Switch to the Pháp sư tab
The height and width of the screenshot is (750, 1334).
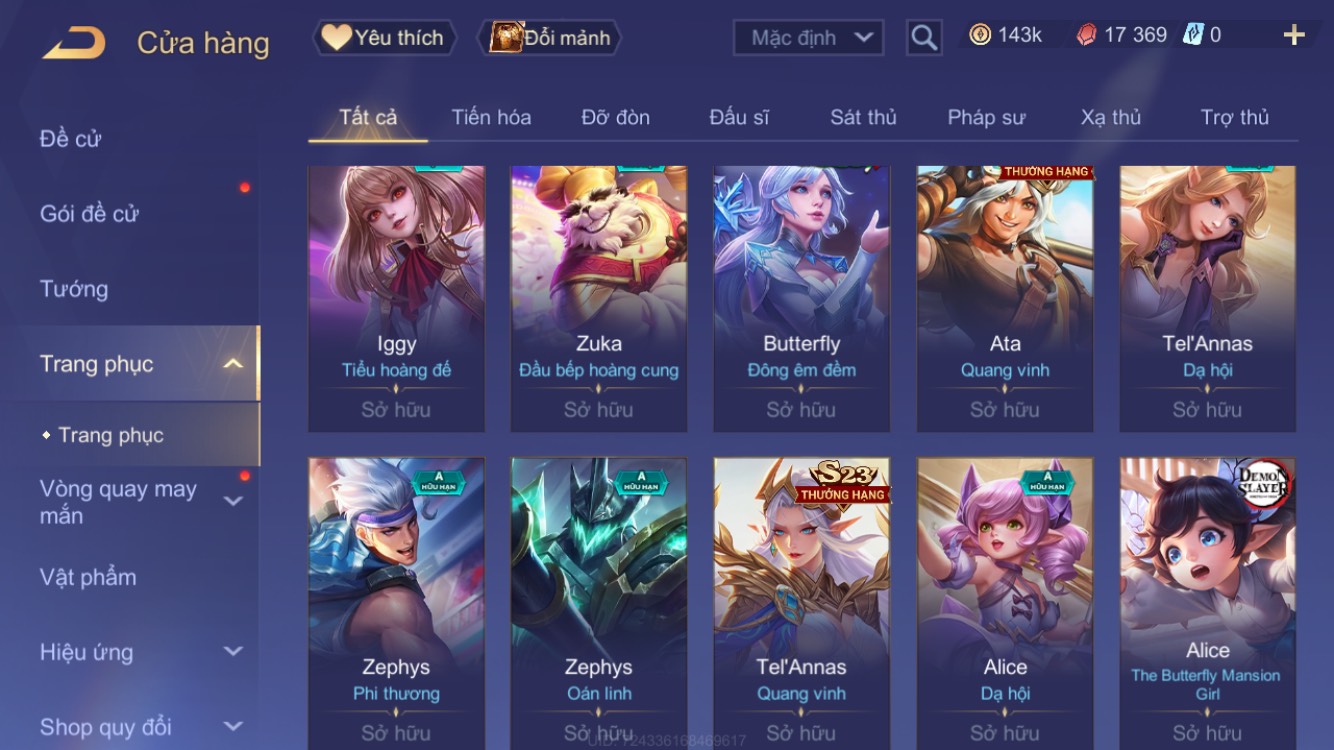(x=986, y=117)
